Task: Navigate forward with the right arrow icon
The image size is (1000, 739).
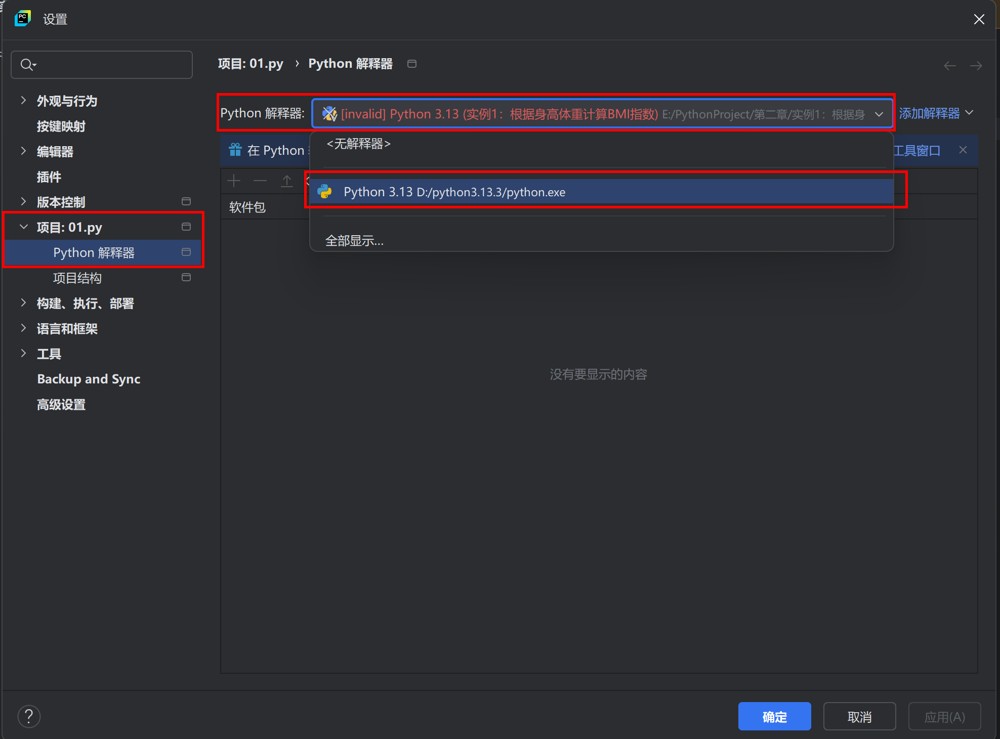Action: pos(976,66)
